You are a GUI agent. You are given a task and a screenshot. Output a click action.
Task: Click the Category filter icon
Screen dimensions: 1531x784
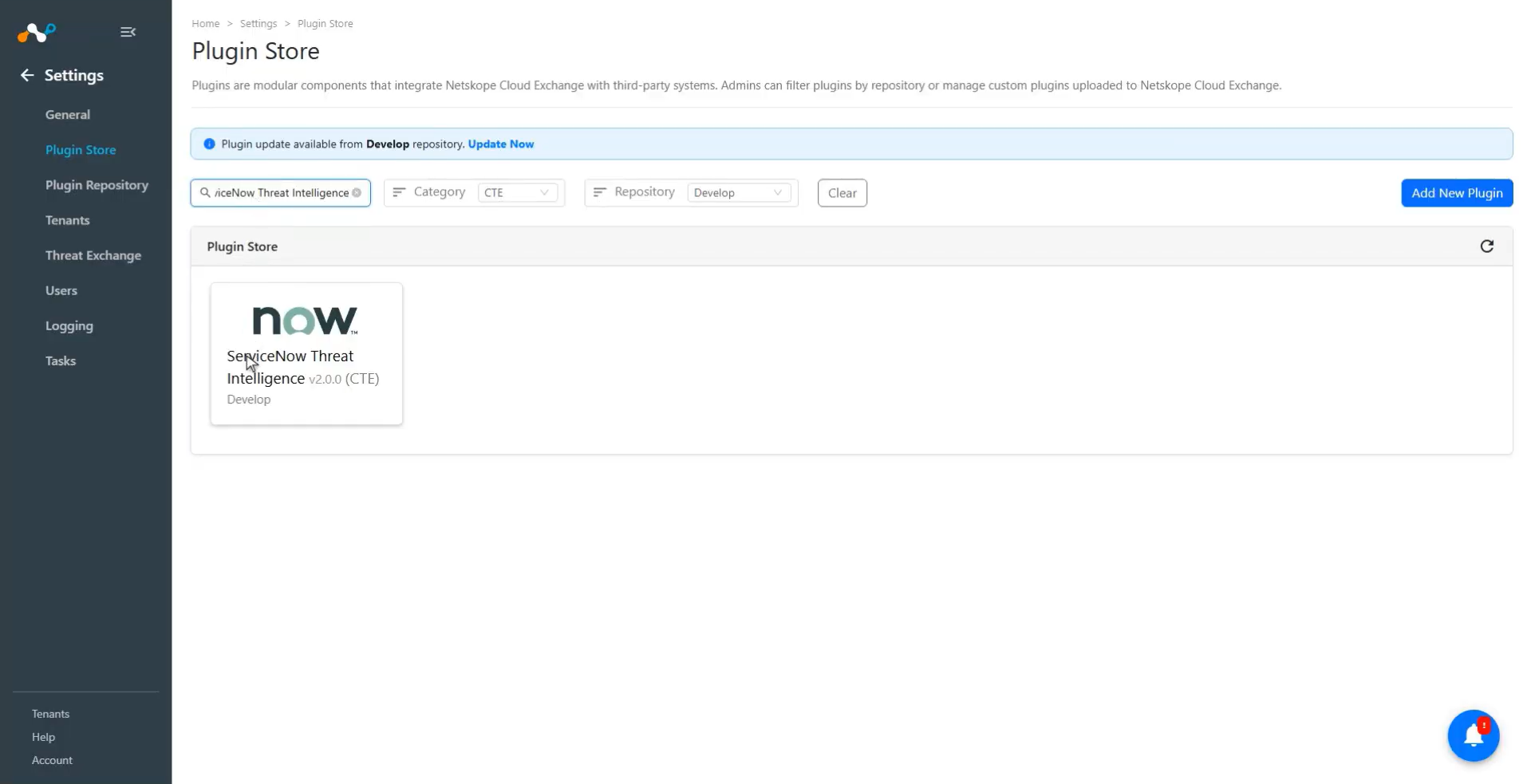pyautogui.click(x=399, y=192)
